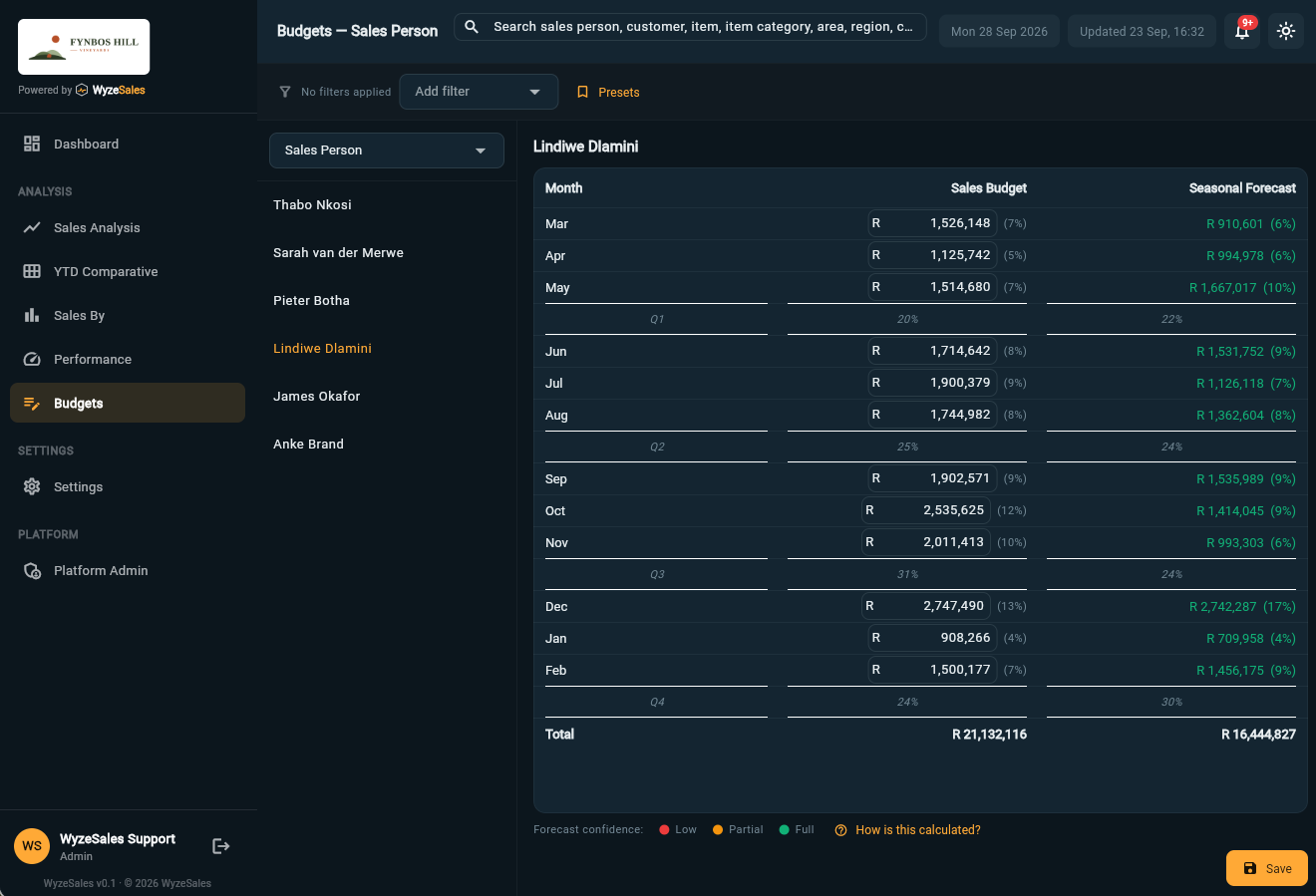Save the budget changes
The height and width of the screenshot is (896, 1316).
(x=1266, y=868)
